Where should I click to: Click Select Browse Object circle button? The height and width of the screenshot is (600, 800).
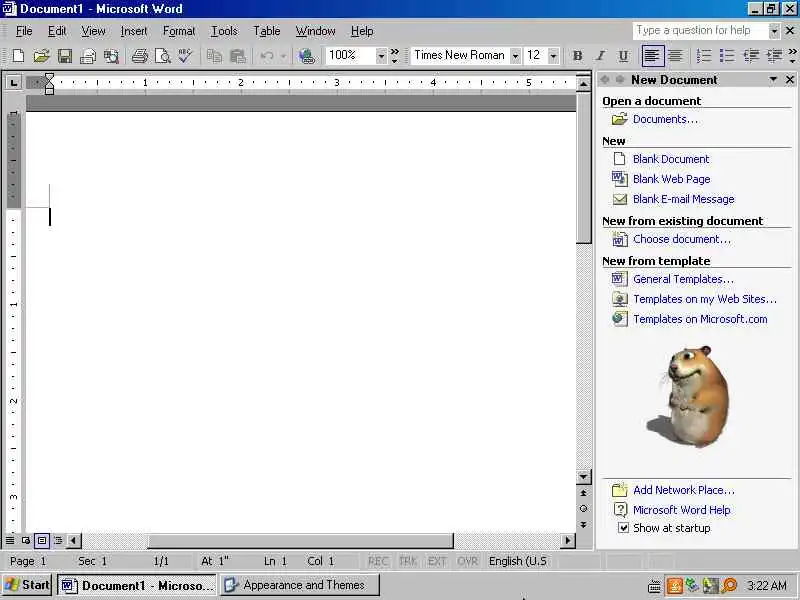coord(584,509)
